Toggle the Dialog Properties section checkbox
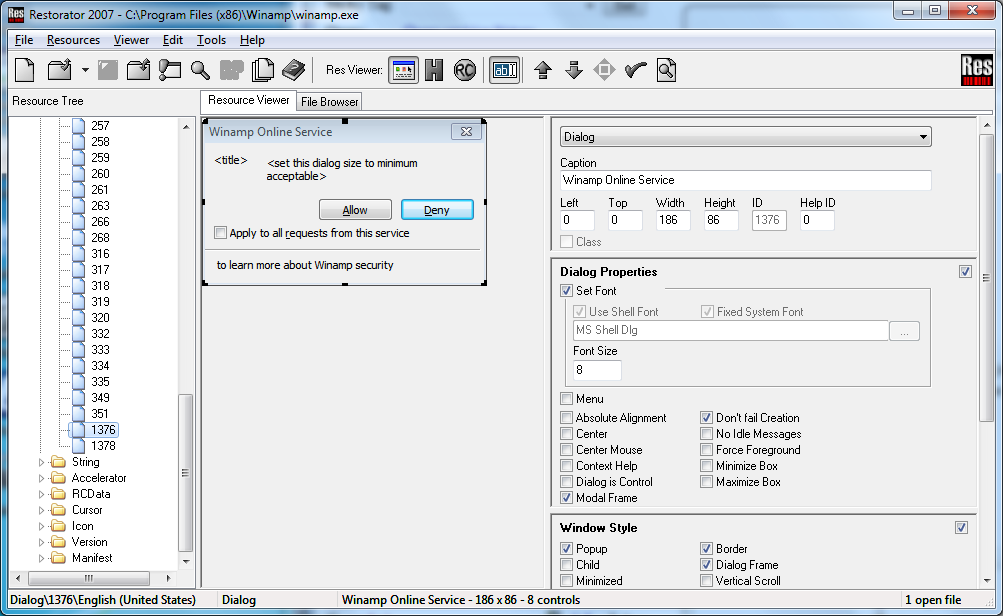 tap(965, 272)
